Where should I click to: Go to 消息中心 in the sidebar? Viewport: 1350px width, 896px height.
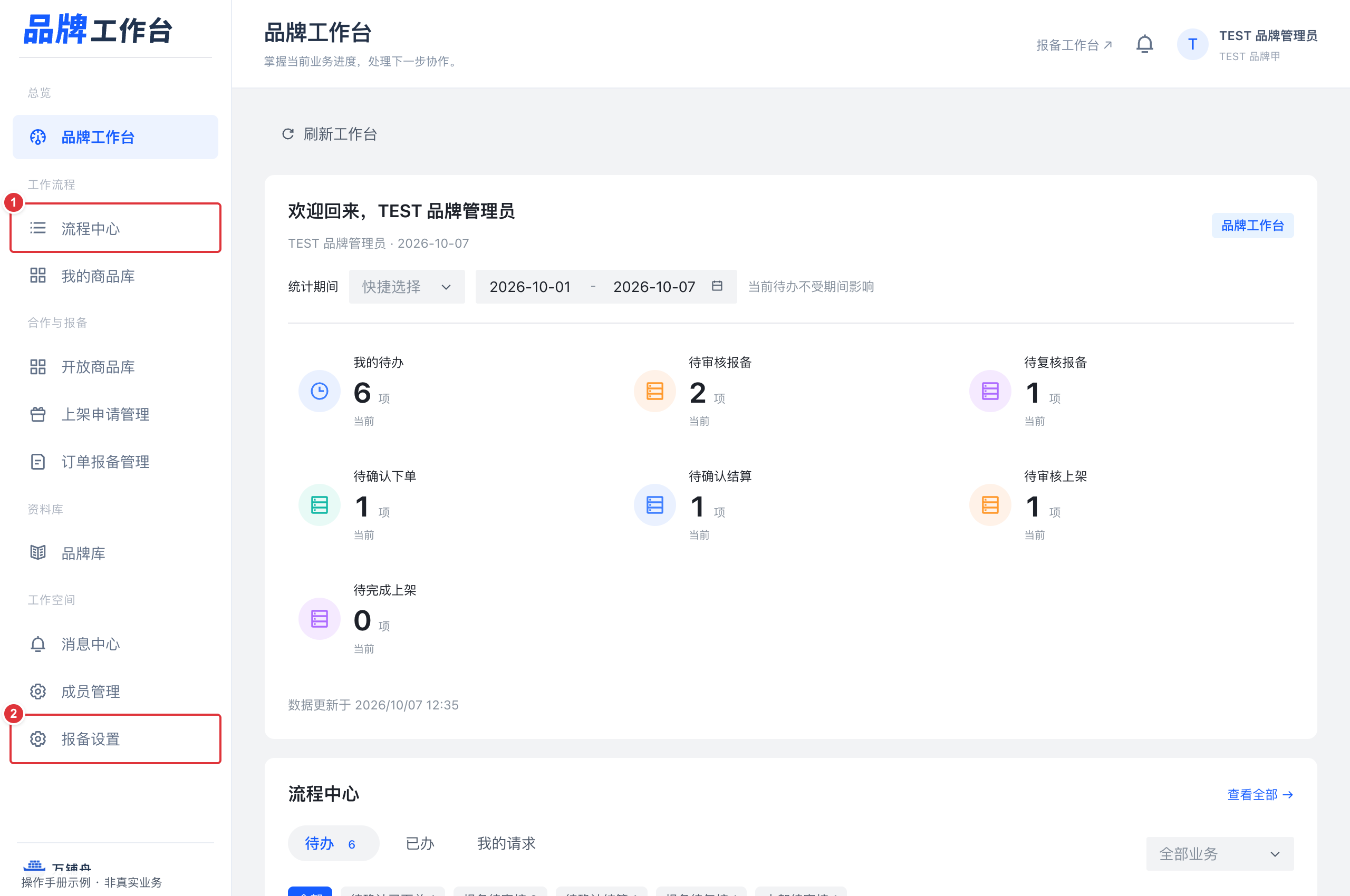(115, 644)
